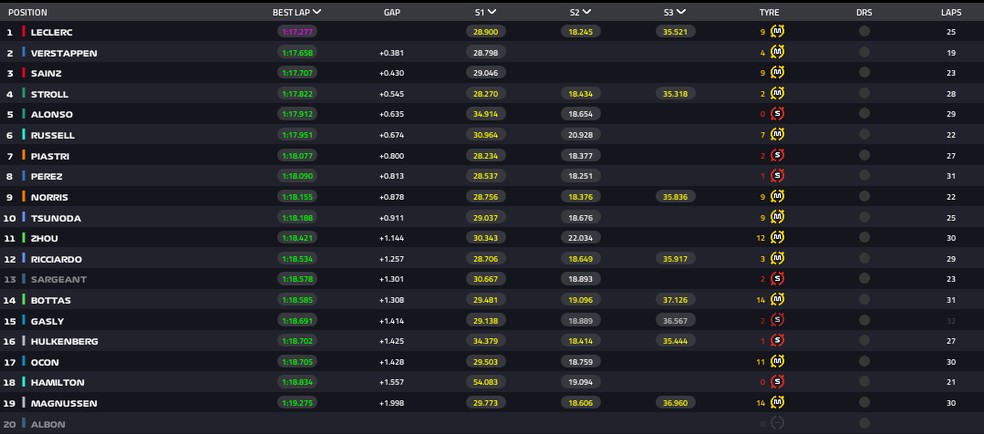Click Albon's unknown tyre icon
Viewport: 984px width, 434px height.
778,423
